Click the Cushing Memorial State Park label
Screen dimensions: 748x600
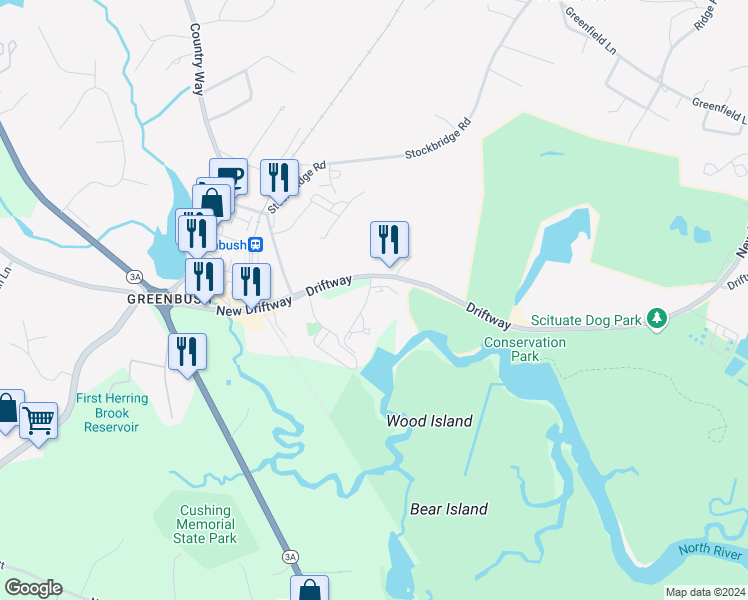205,524
